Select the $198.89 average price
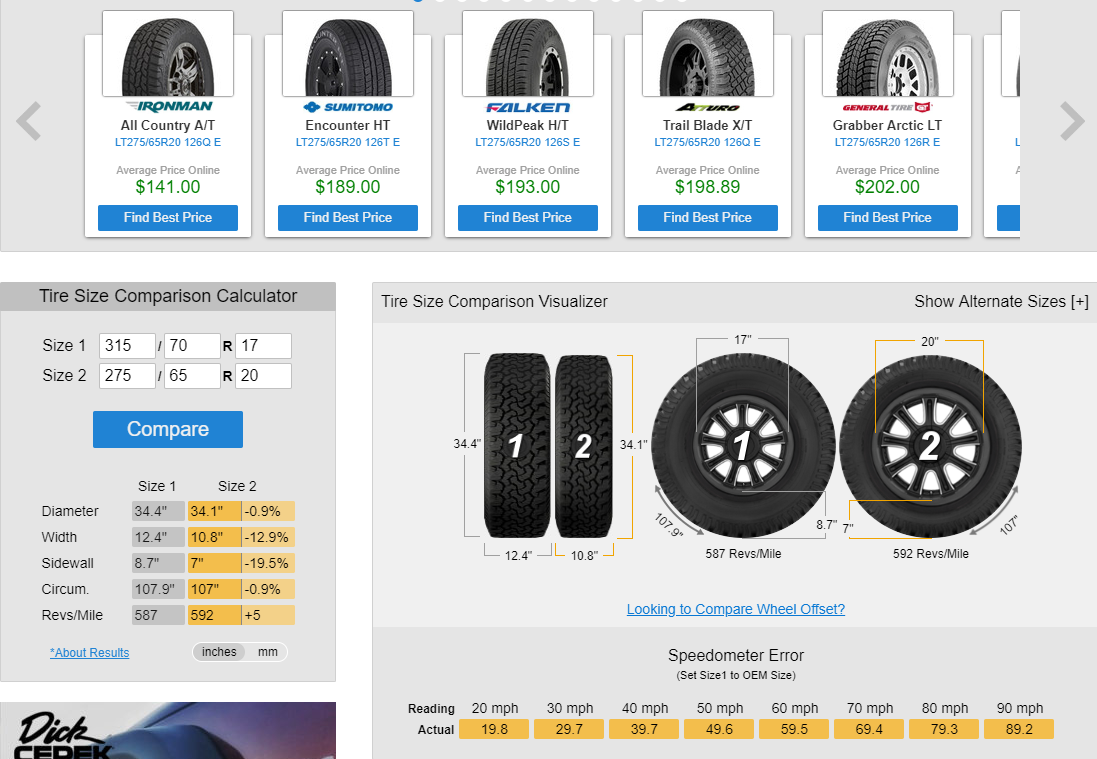This screenshot has width=1097, height=759. point(707,187)
